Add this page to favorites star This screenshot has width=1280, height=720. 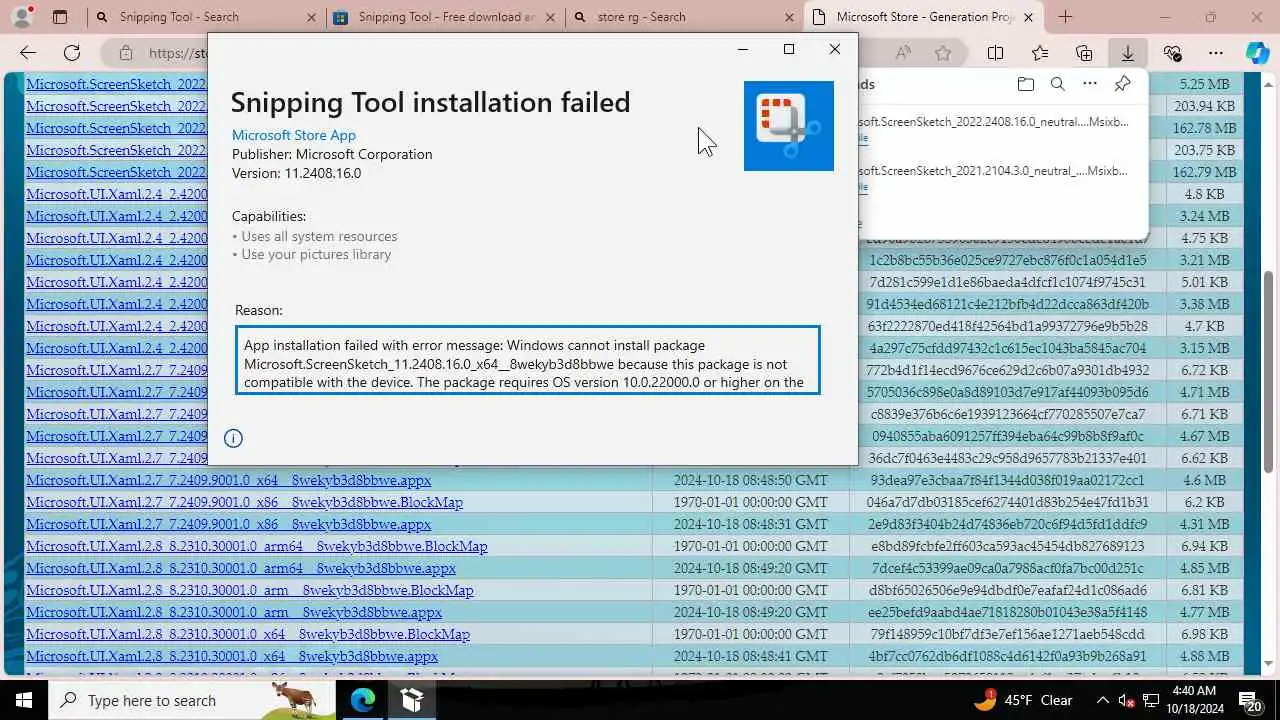[943, 53]
